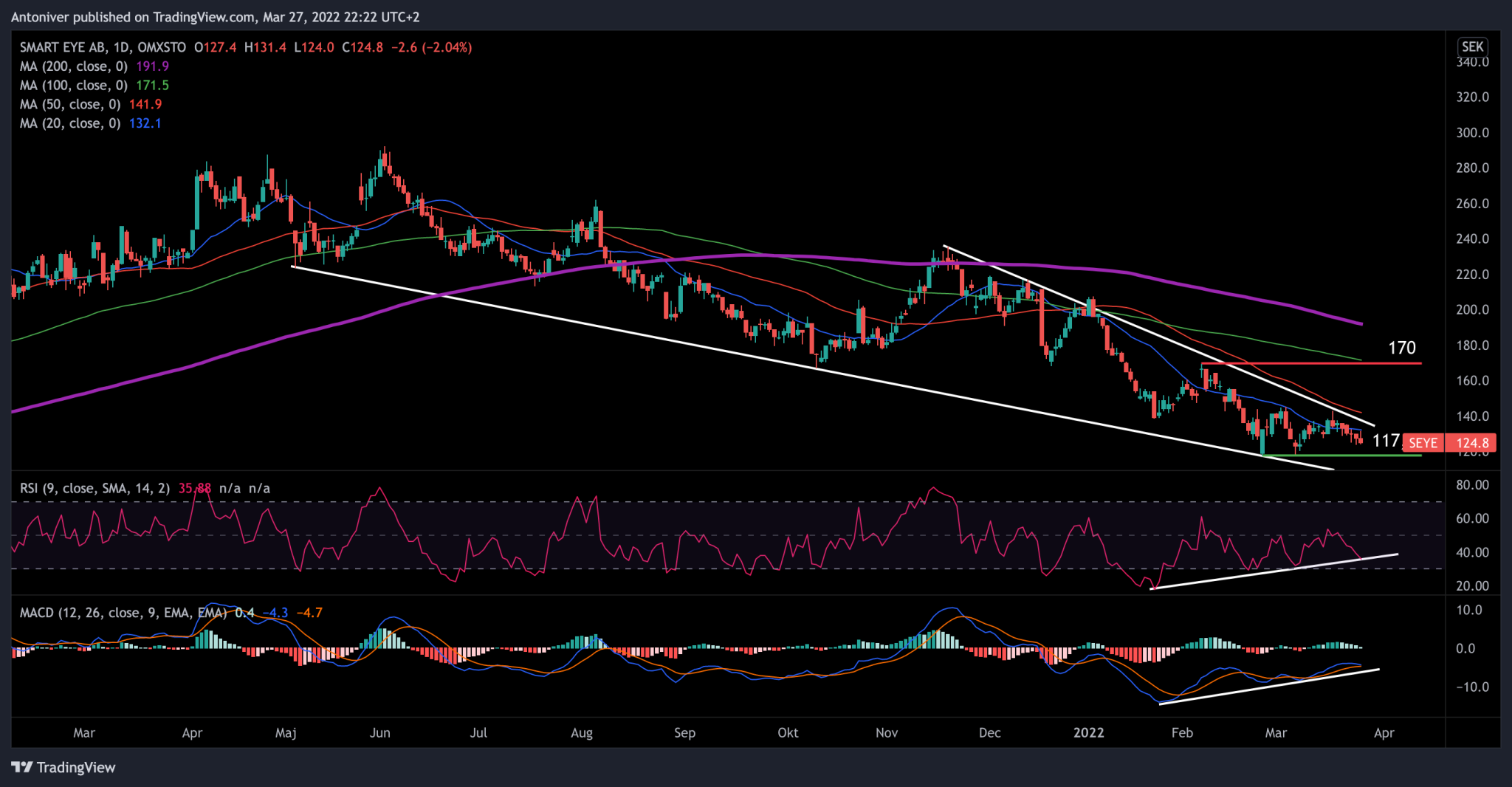Select the 117 support text annotation

tap(1385, 441)
